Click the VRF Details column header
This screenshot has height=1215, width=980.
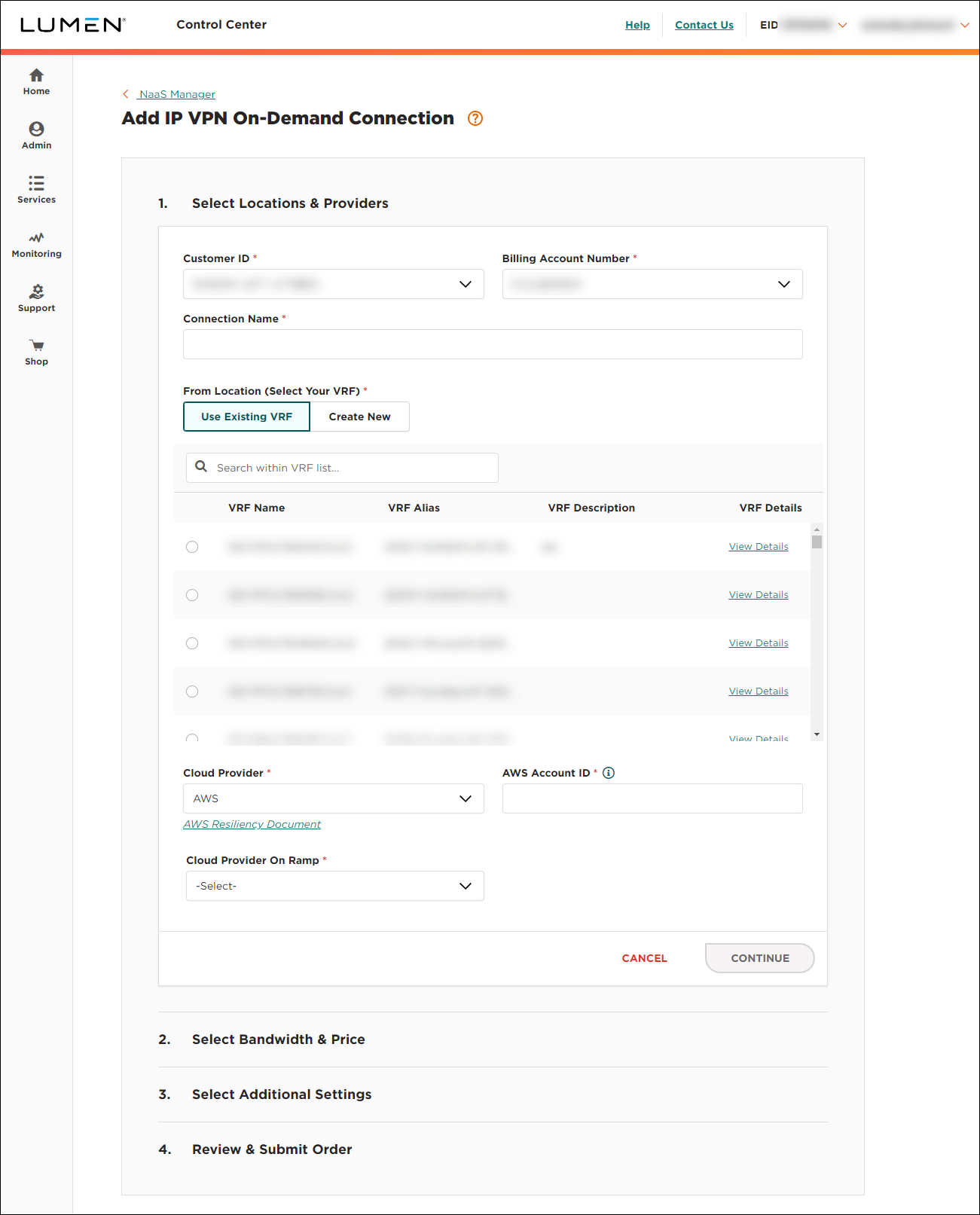[771, 508]
